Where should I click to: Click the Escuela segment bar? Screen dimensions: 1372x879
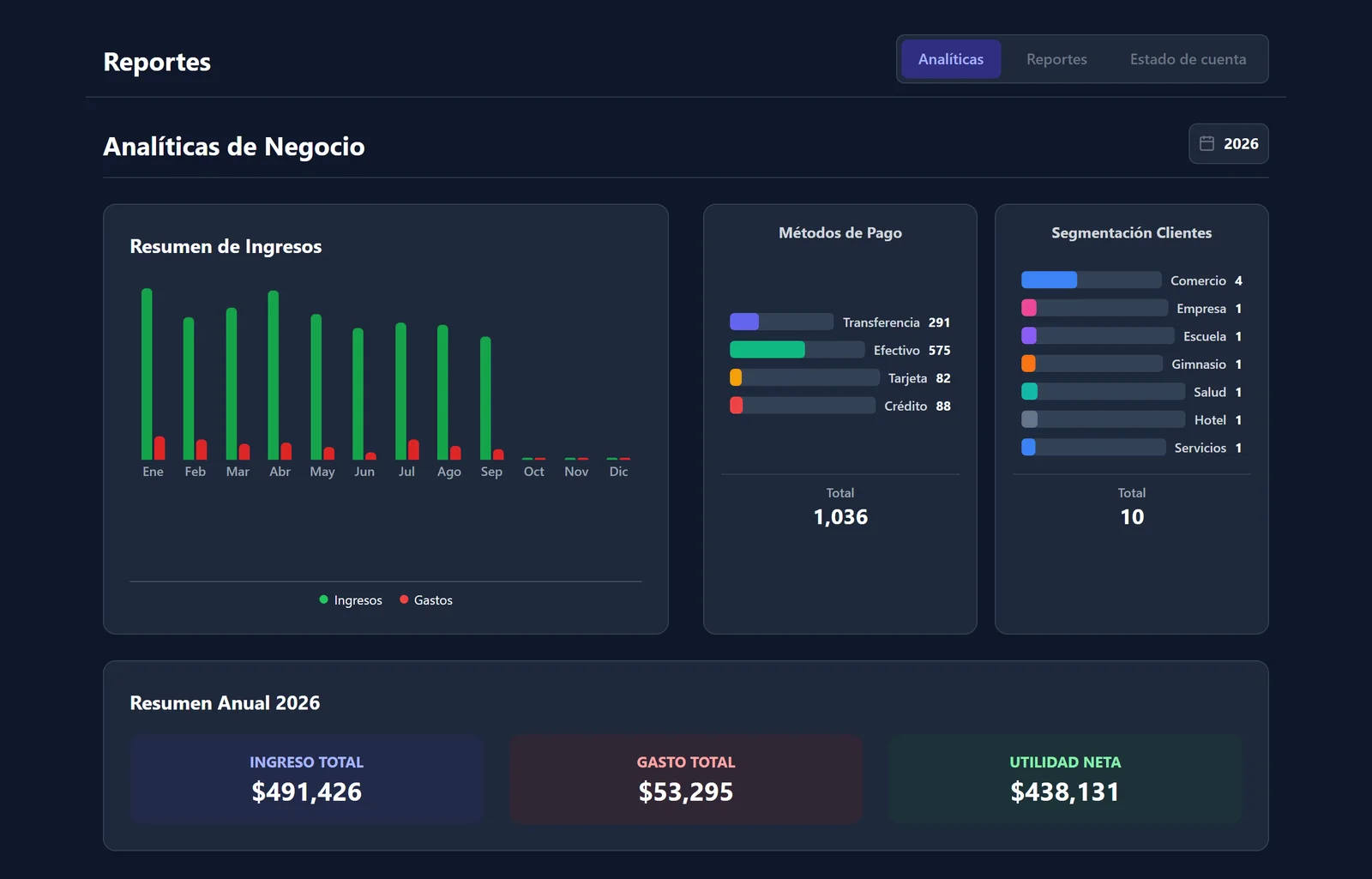1098,335
